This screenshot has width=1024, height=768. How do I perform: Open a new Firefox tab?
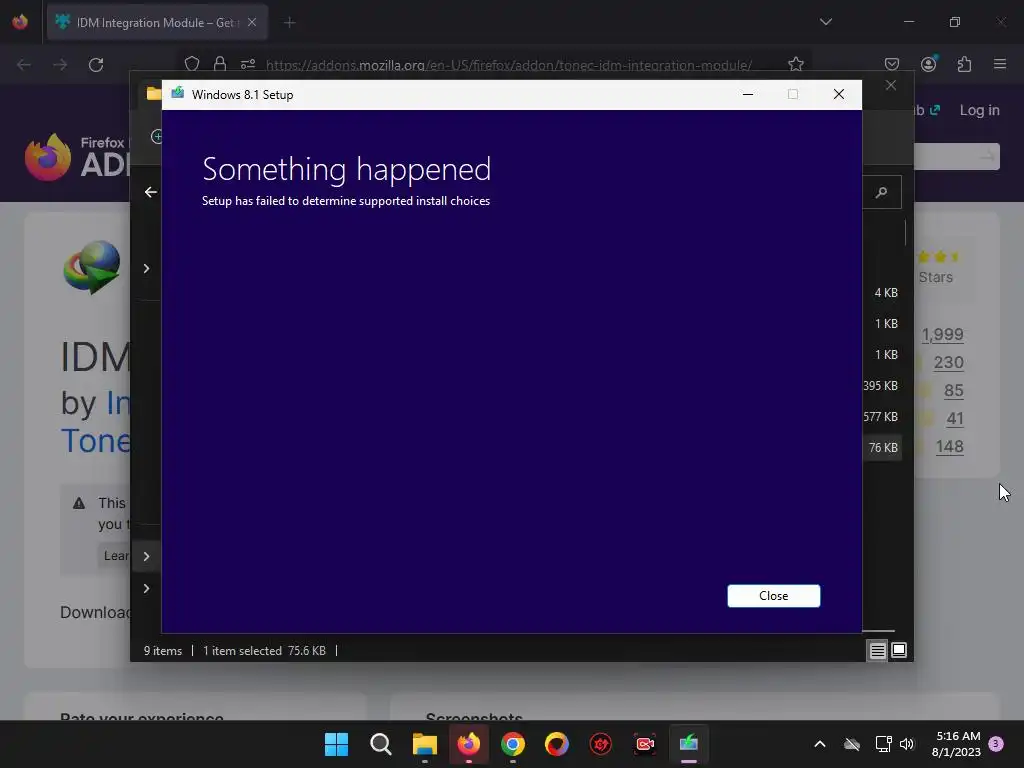(289, 23)
